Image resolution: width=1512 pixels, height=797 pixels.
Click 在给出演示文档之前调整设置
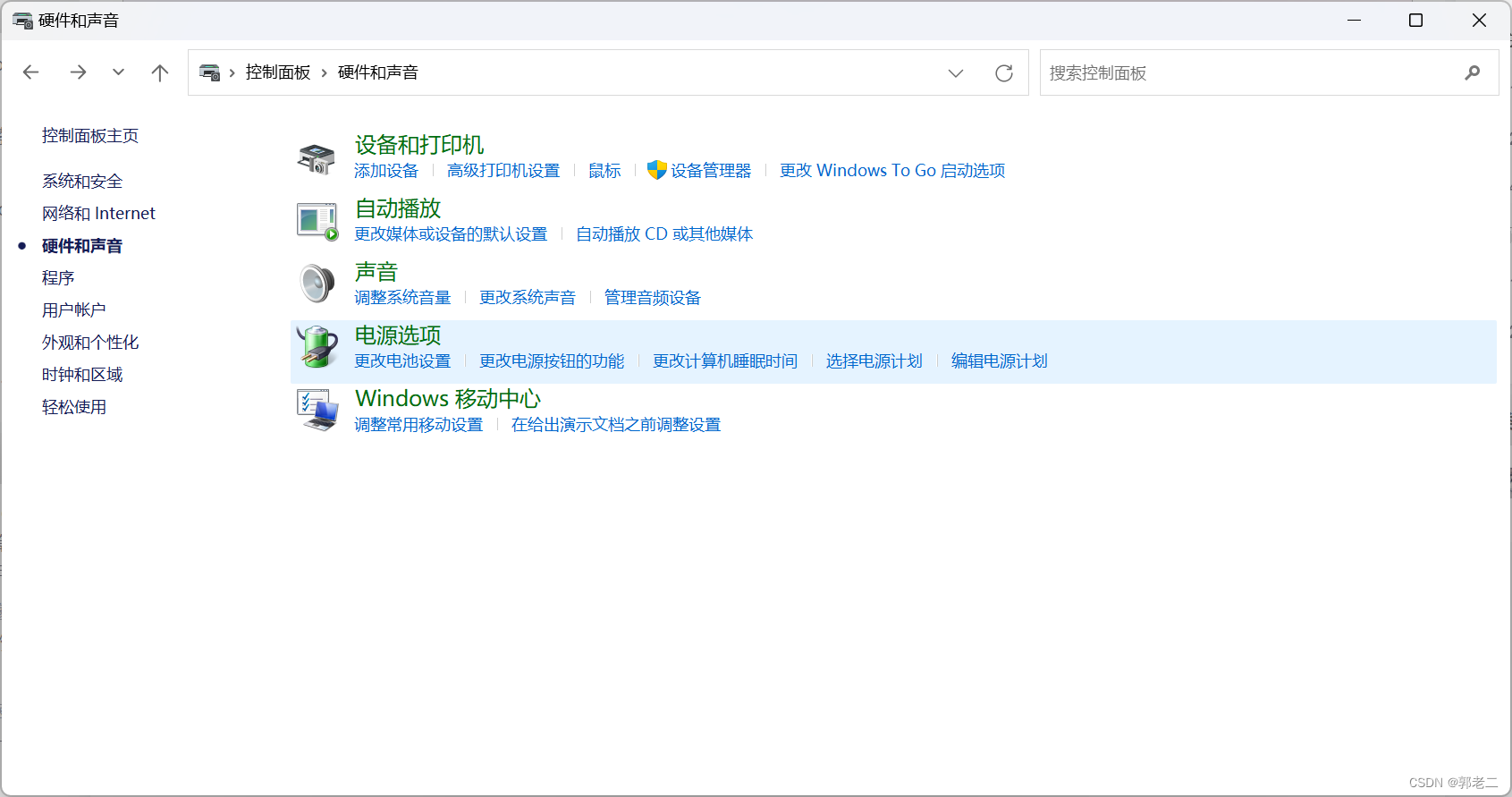(x=616, y=424)
